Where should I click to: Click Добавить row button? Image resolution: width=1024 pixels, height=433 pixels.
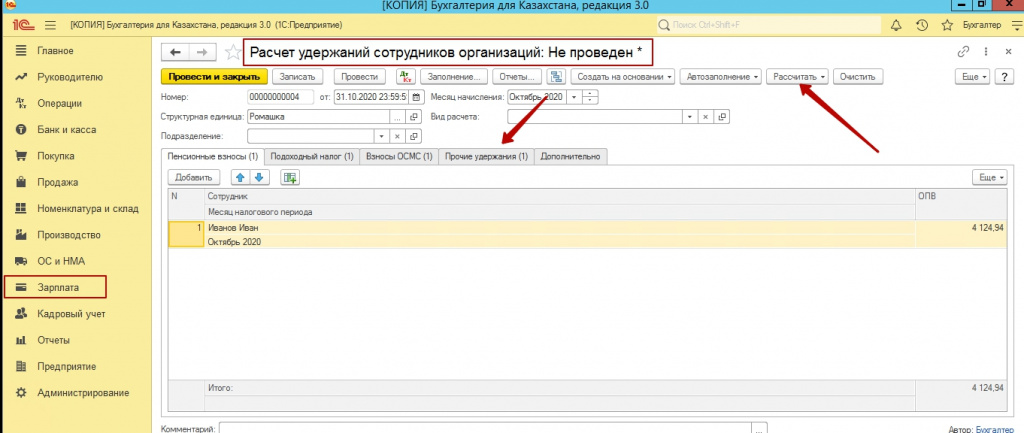pyautogui.click(x=194, y=177)
